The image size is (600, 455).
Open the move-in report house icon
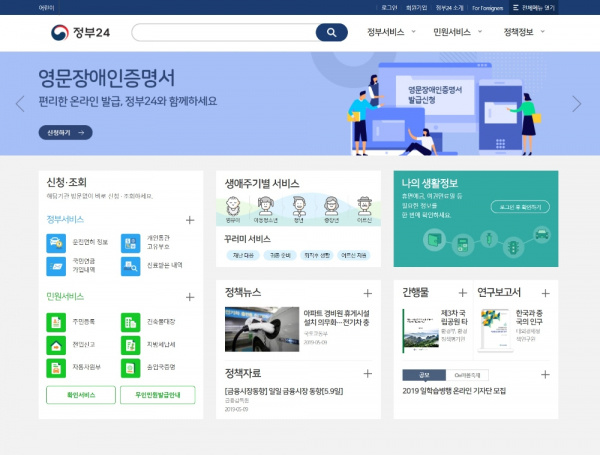[x=56, y=345]
